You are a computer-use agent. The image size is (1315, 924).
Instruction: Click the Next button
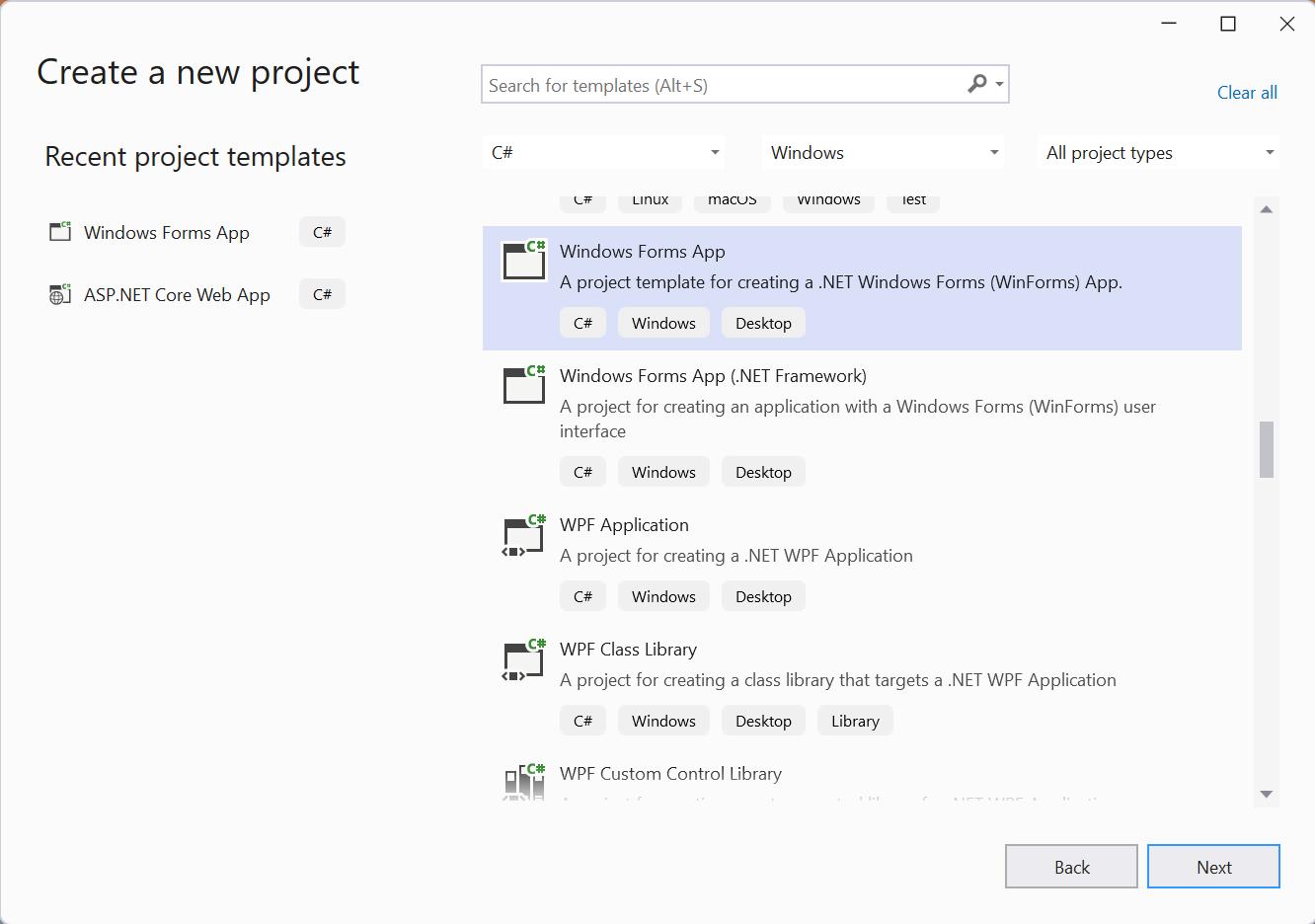1213,866
